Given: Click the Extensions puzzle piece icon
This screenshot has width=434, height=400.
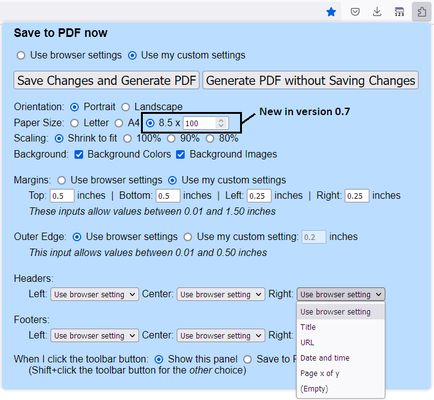Looking at the screenshot, I should (421, 12).
